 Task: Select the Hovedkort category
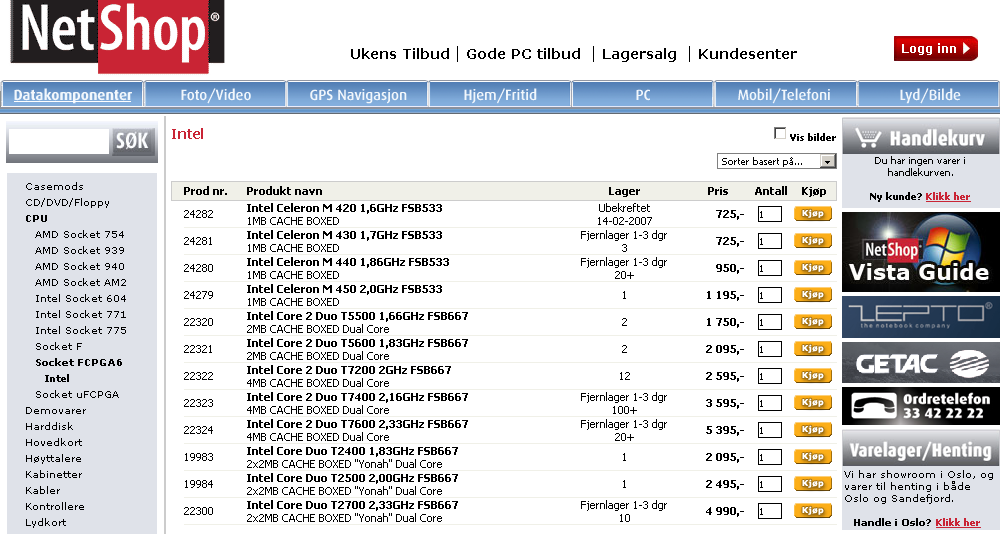click(54, 443)
